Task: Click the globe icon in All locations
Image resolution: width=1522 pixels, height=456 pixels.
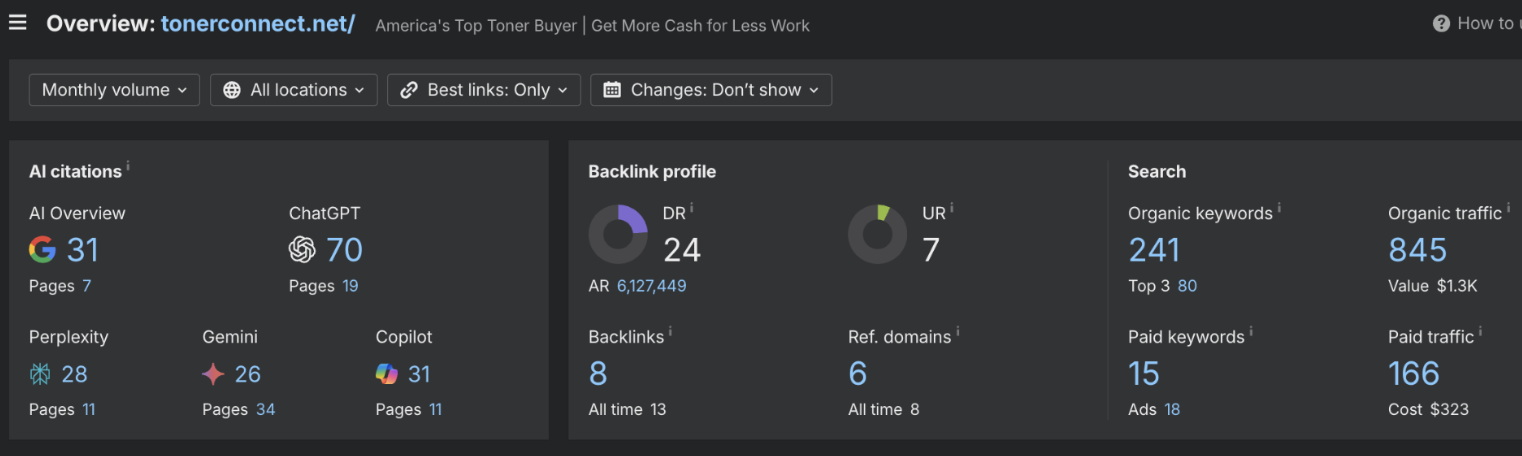Action: 232,90
